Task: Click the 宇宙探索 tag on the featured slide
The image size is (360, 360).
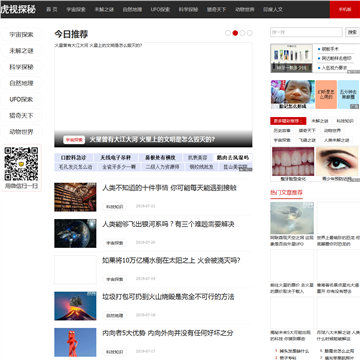Action: click(74, 140)
